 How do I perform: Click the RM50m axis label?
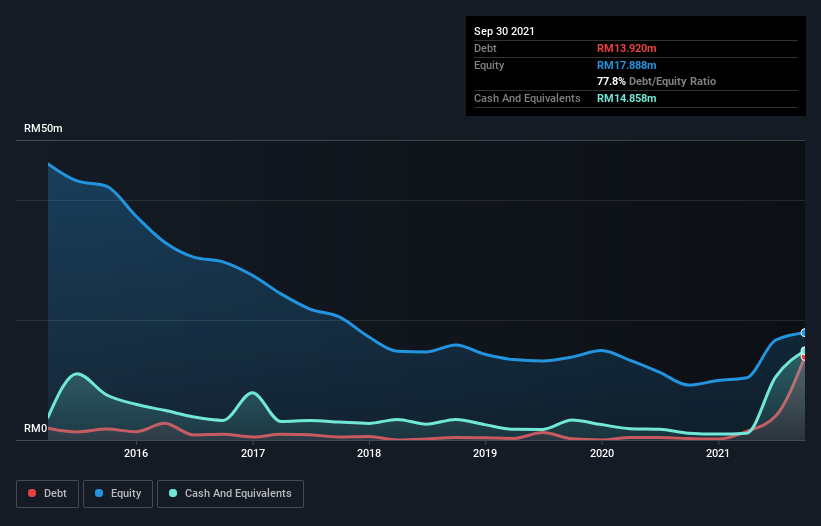(43, 128)
